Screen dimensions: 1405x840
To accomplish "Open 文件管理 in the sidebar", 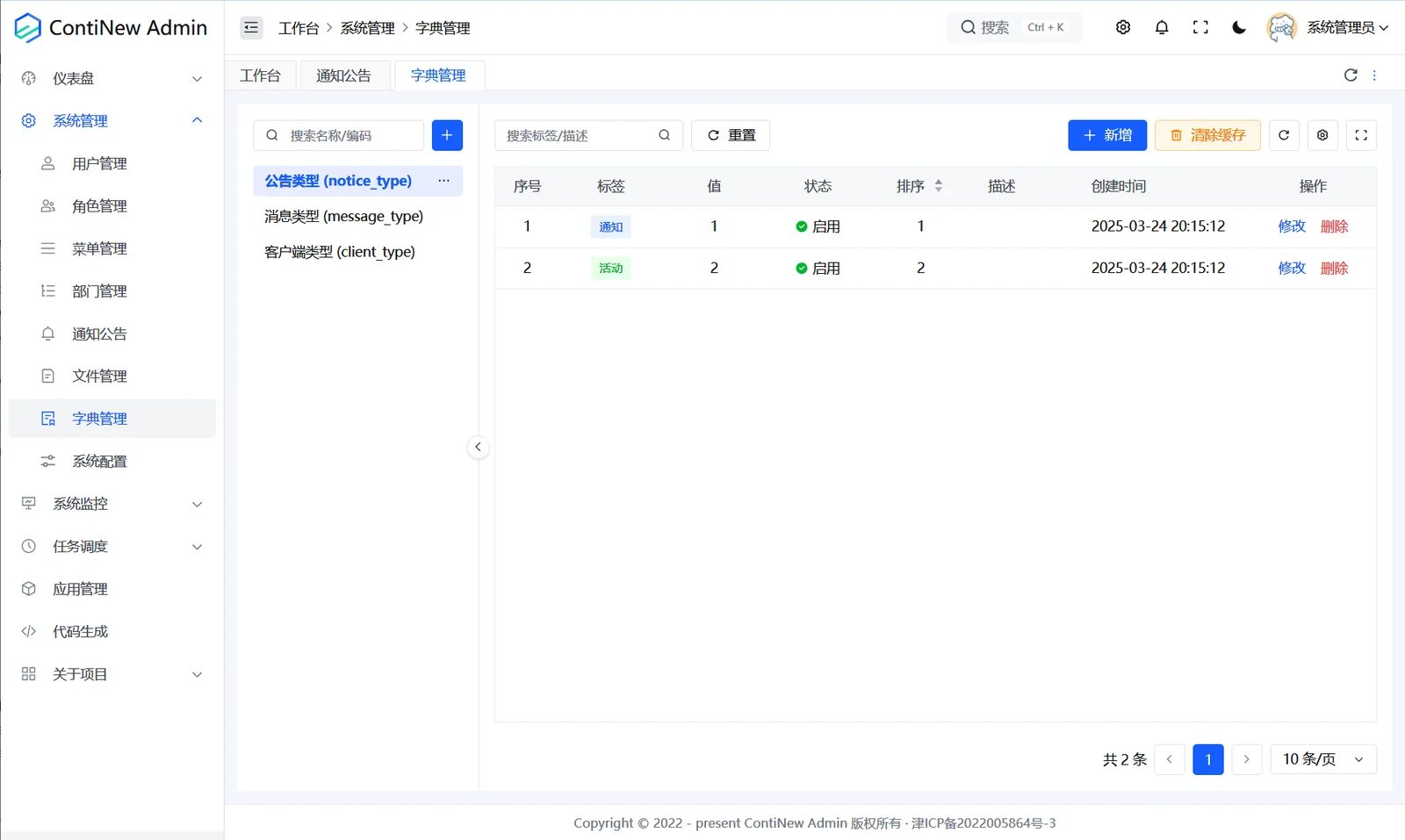I will (x=112, y=376).
